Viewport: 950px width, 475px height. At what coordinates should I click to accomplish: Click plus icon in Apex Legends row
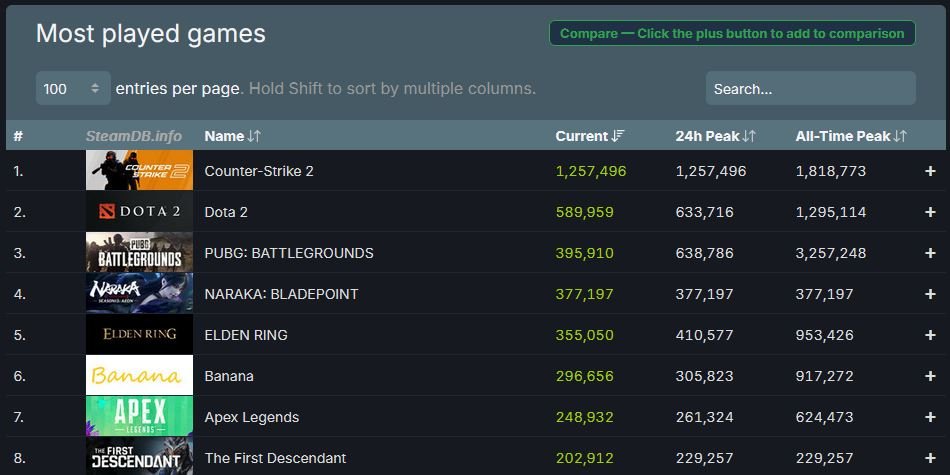coord(930,417)
